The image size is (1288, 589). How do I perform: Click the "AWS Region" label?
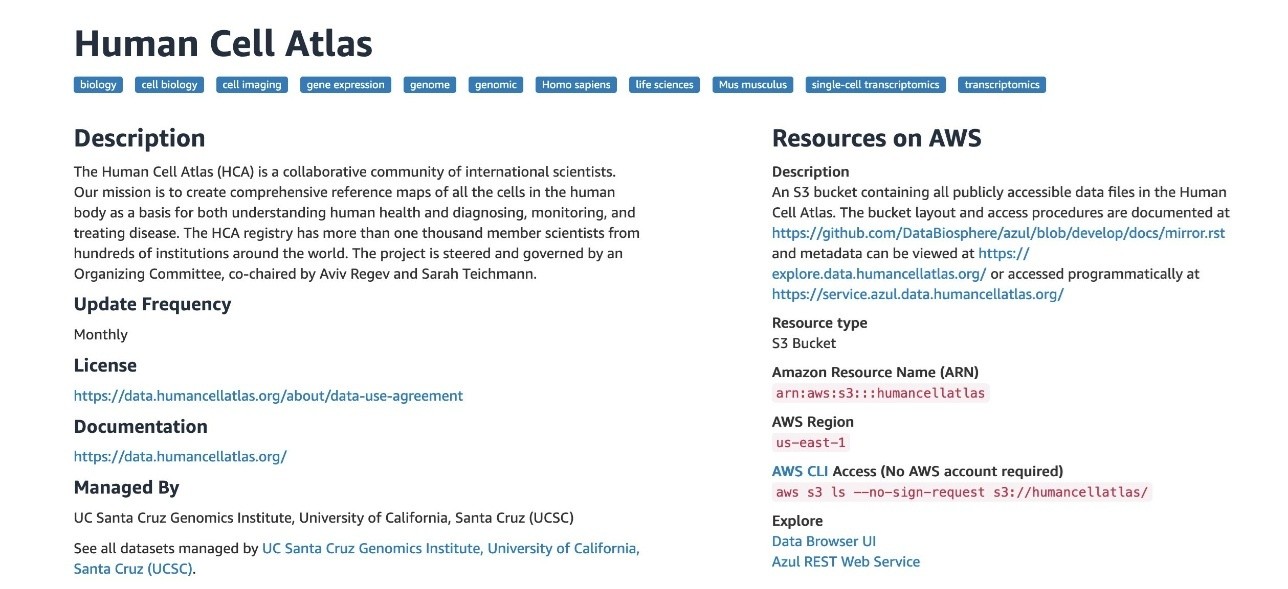pos(813,422)
